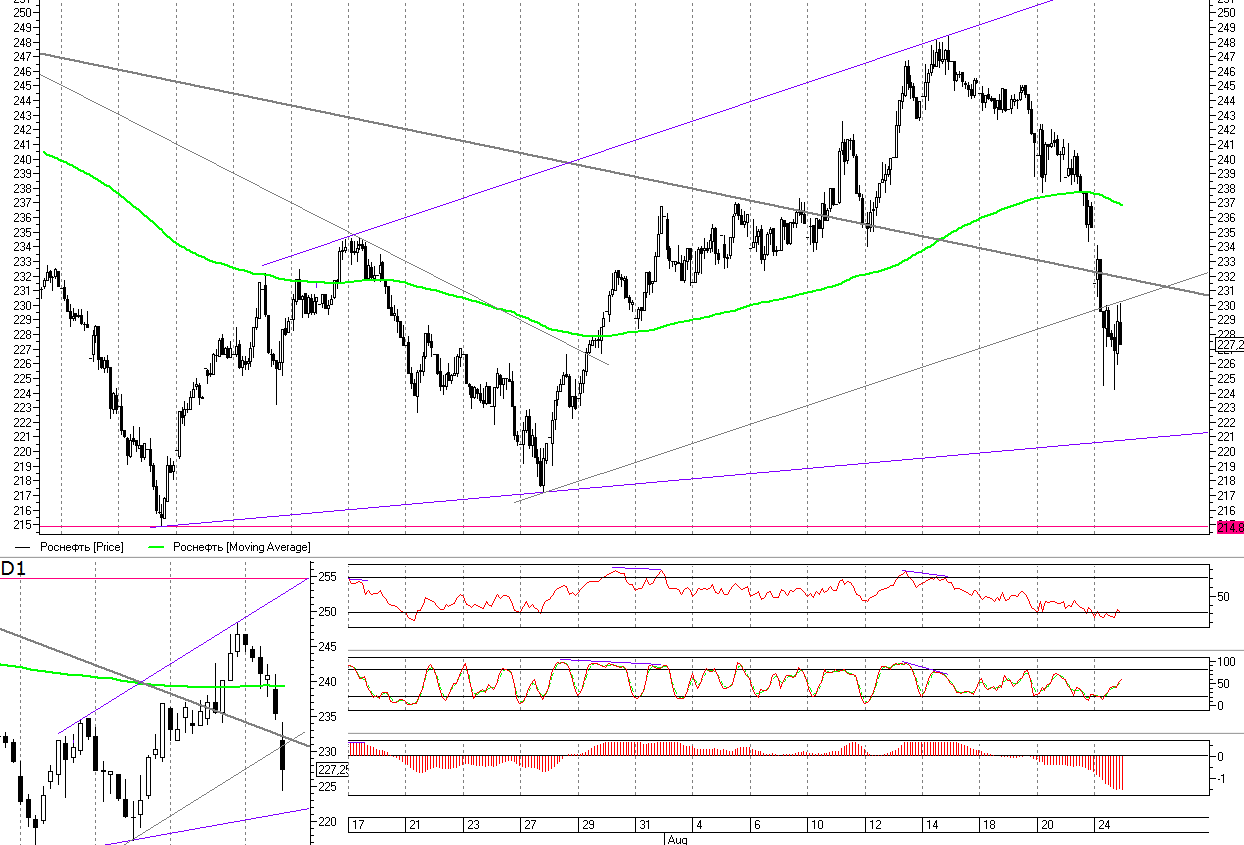The height and width of the screenshot is (845, 1244).
Task: Click the 220 level on D1 price axis
Action: click(x=327, y=821)
